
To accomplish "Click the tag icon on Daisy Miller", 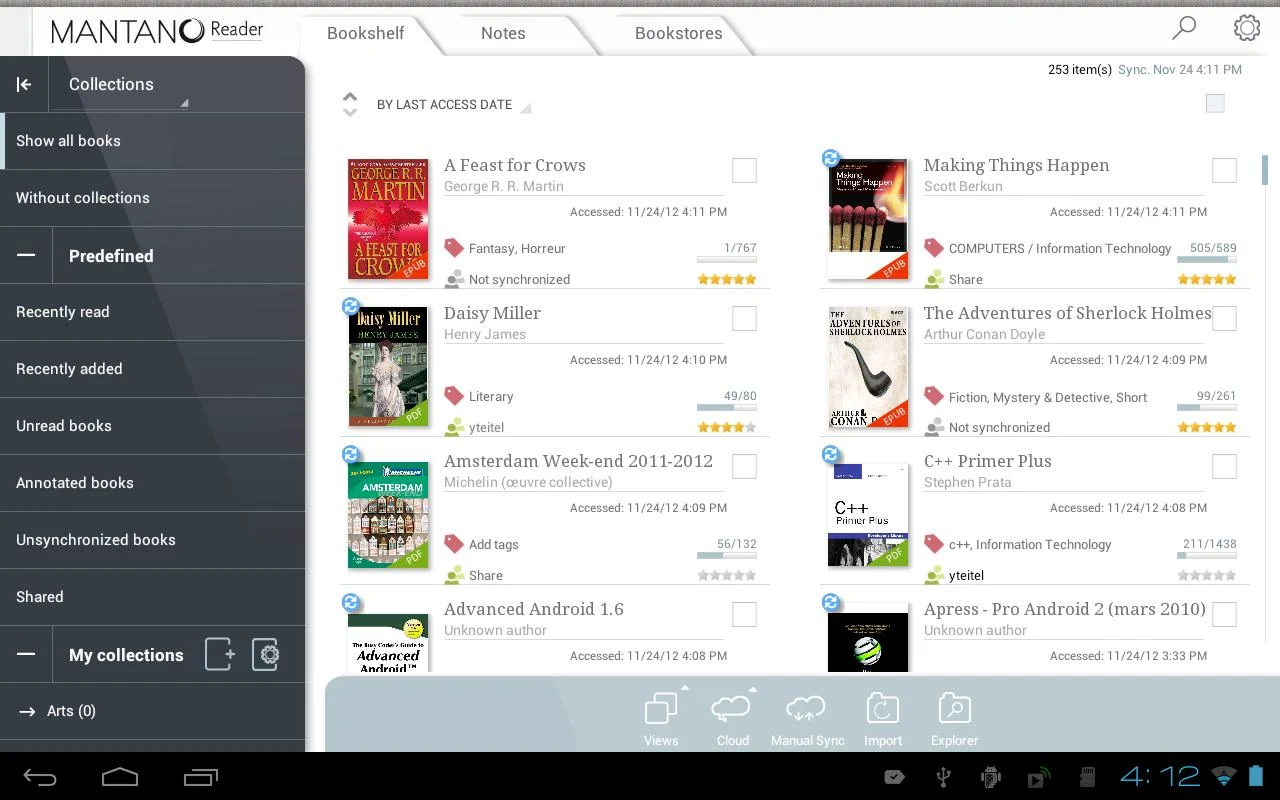I will click(453, 396).
